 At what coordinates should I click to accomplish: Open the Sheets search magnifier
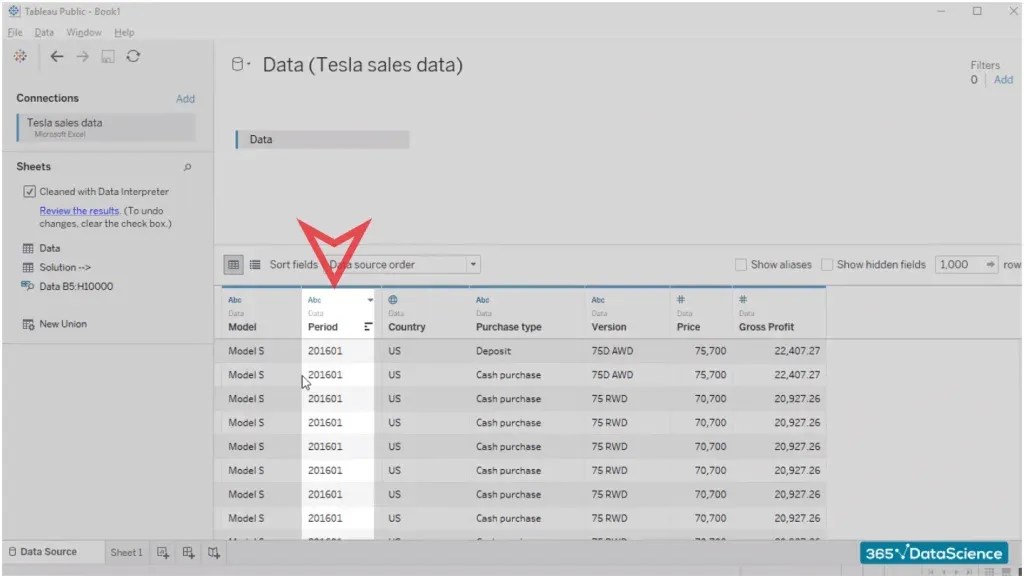(187, 166)
